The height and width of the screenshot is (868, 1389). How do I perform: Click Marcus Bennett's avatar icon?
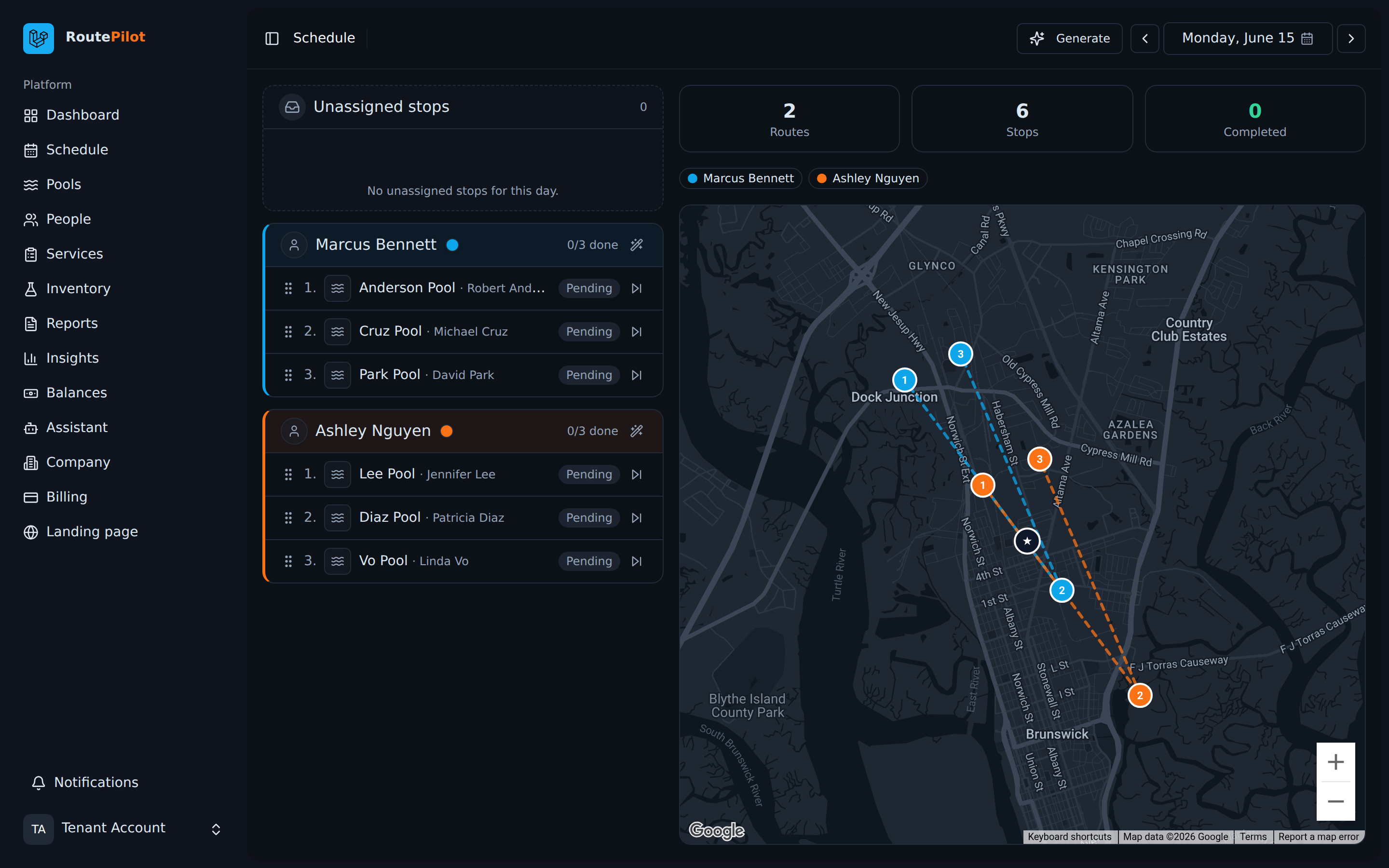[294, 245]
